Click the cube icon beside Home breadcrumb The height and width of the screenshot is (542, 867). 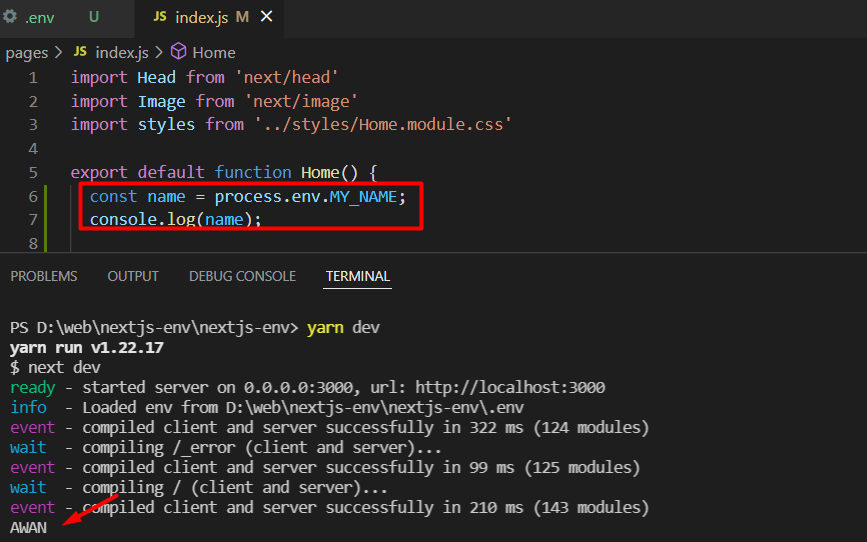point(178,51)
